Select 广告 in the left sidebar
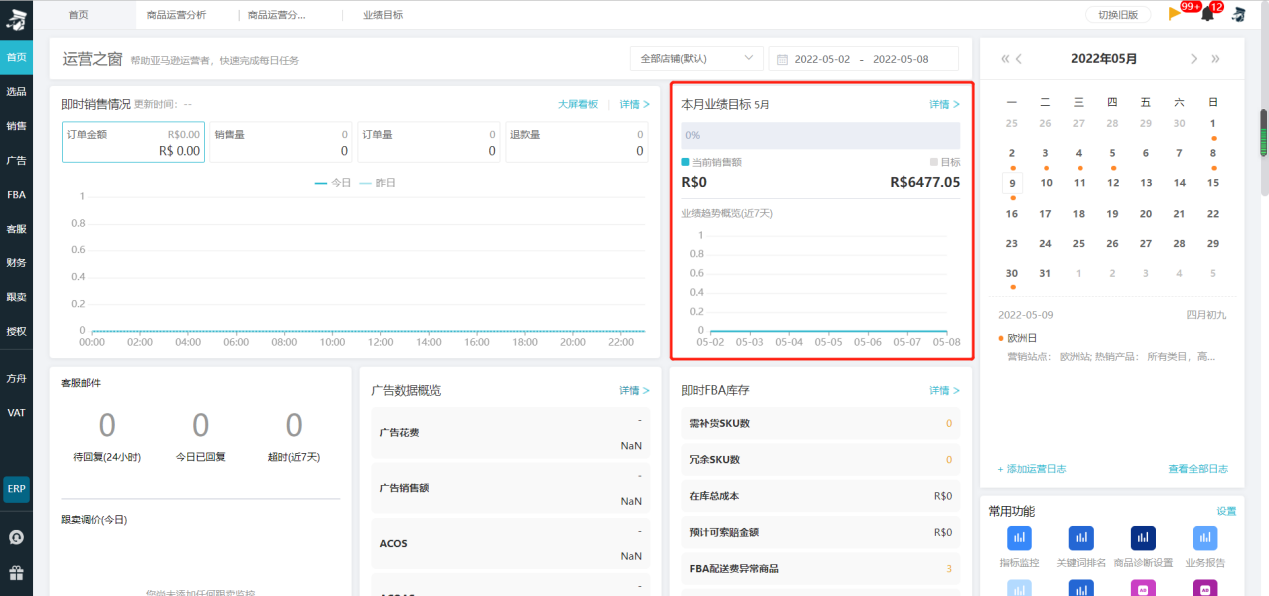The height and width of the screenshot is (596, 1269). point(16,160)
